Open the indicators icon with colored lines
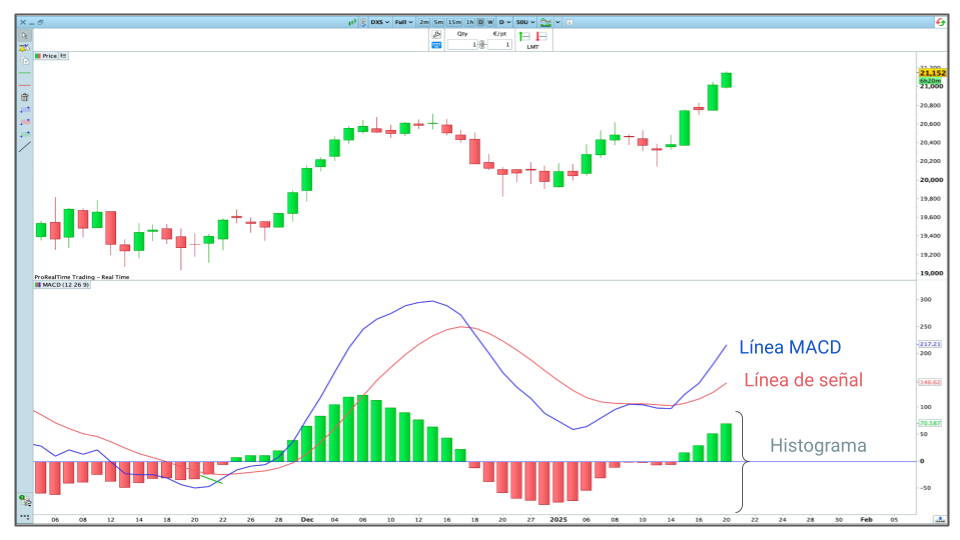 point(546,22)
